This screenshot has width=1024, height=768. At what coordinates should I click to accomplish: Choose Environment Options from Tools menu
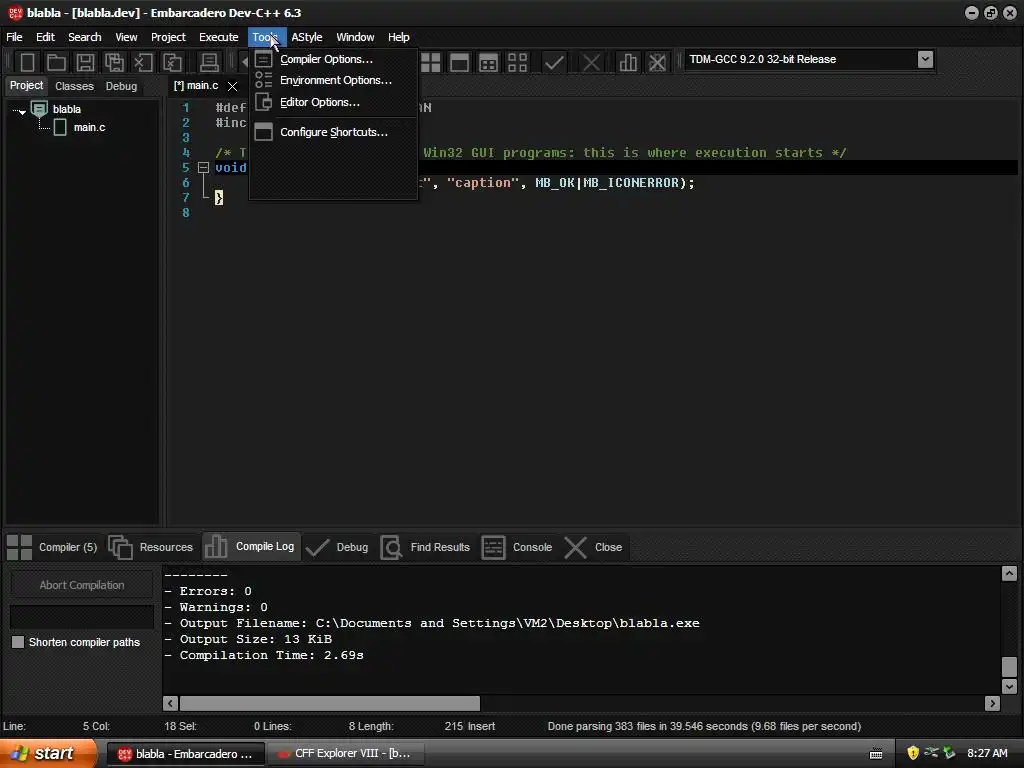333,80
